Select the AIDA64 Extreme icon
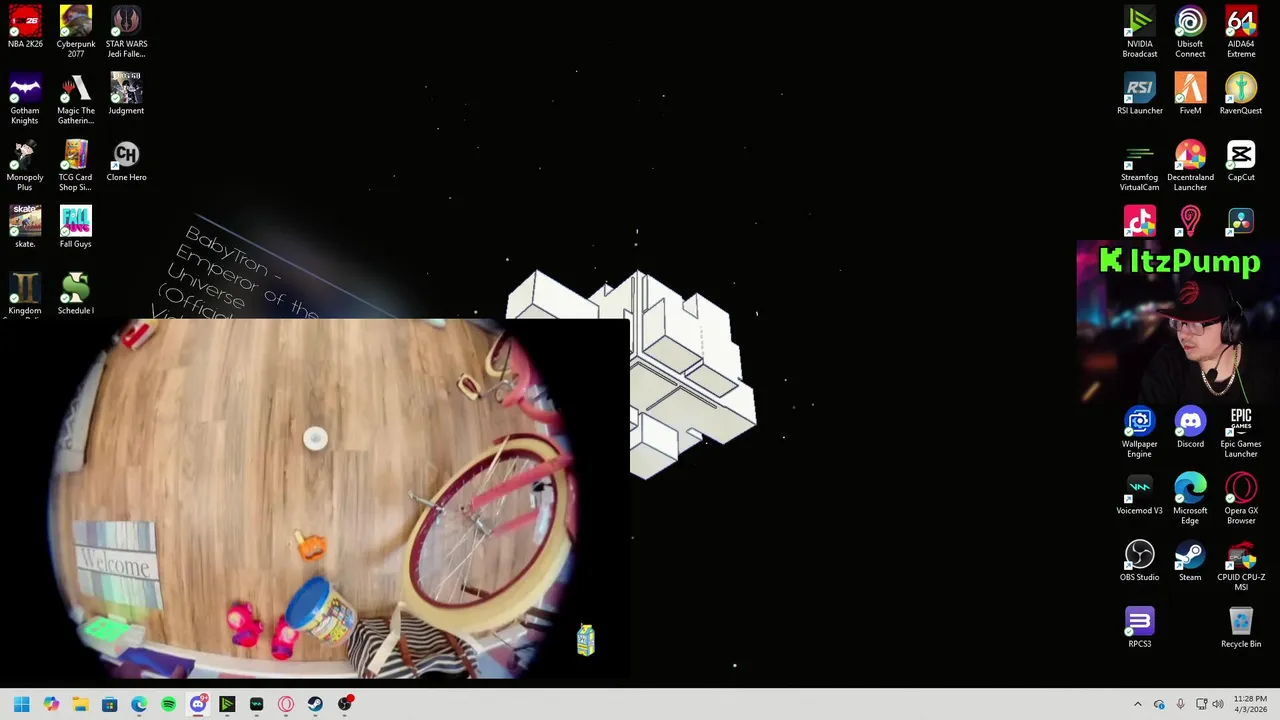This screenshot has height=720, width=1280. (1241, 31)
